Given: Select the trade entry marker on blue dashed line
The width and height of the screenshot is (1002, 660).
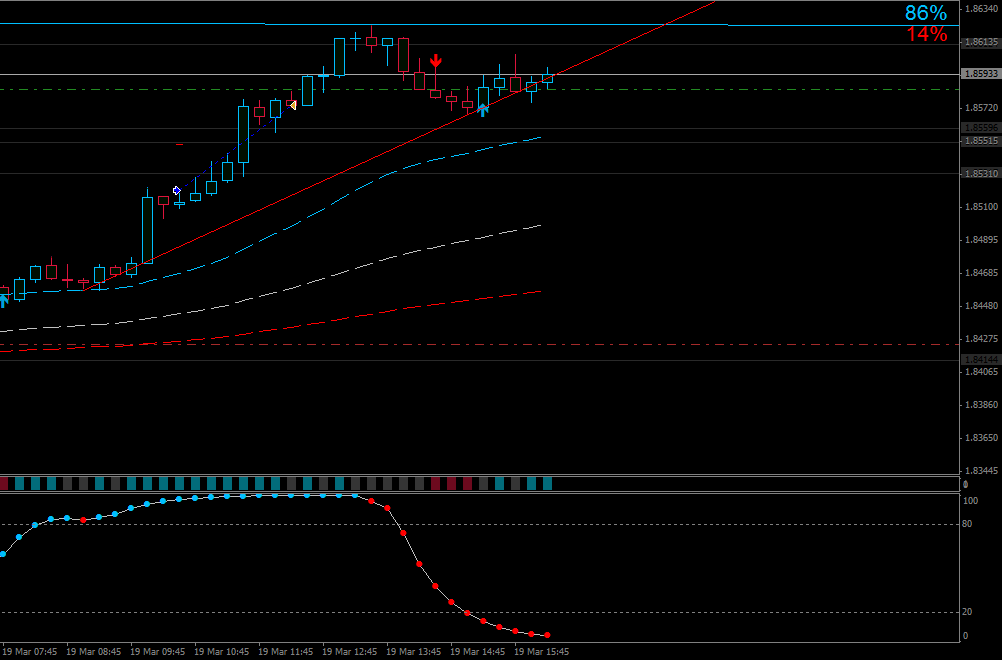Looking at the screenshot, I should tap(177, 190).
